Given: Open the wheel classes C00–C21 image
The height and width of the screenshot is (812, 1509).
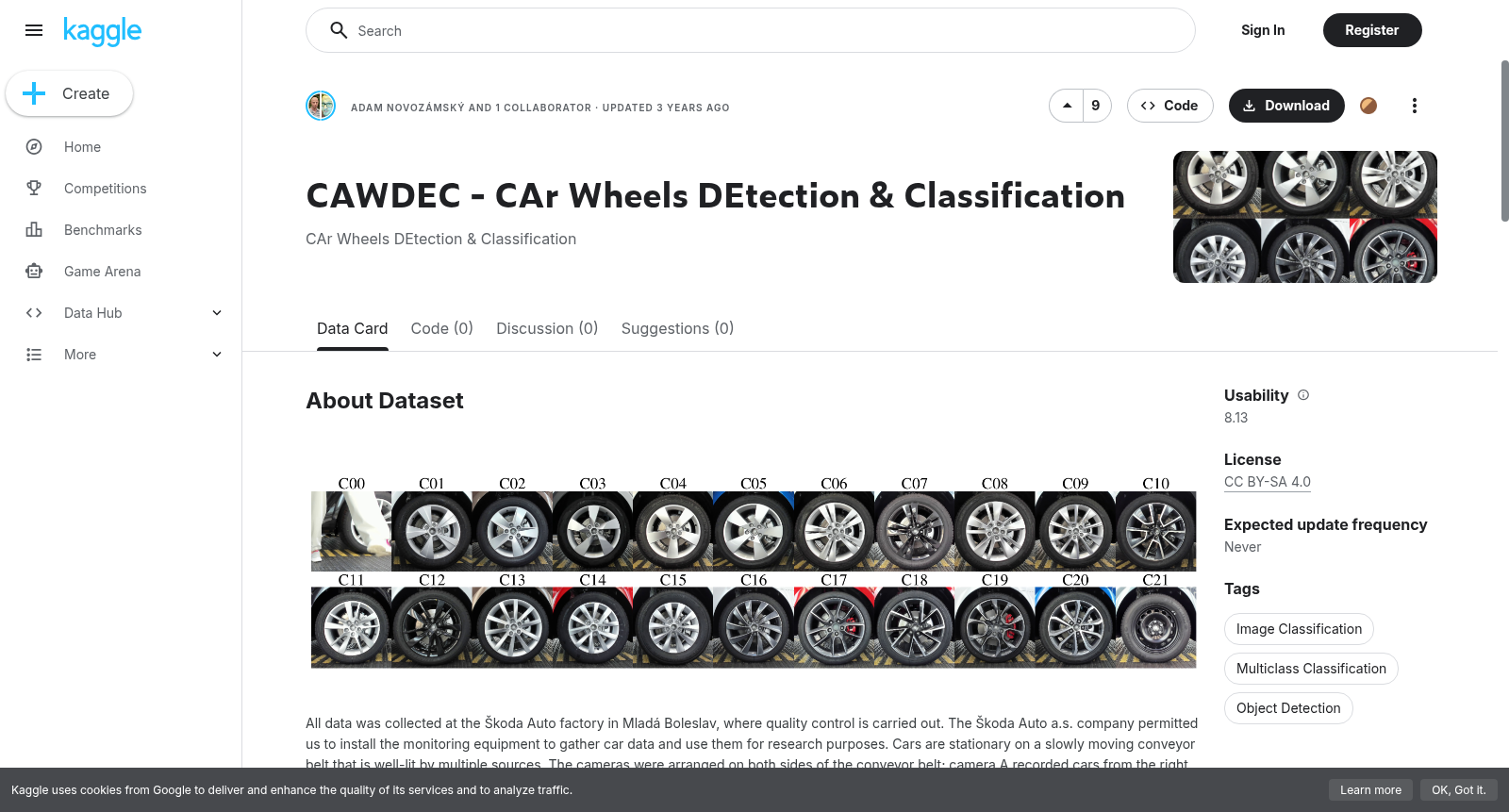Looking at the screenshot, I should (x=754, y=572).
